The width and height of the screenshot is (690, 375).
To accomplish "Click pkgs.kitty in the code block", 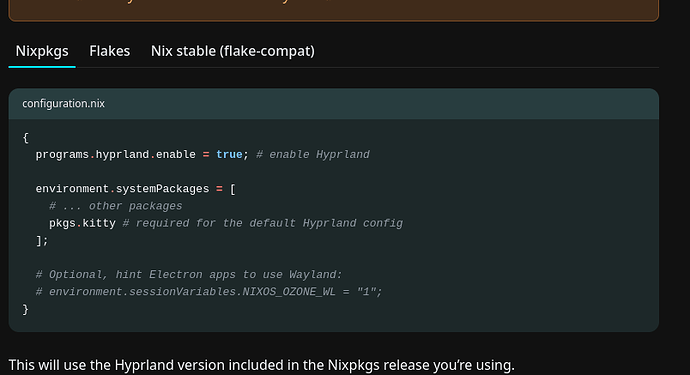I will [x=82, y=223].
